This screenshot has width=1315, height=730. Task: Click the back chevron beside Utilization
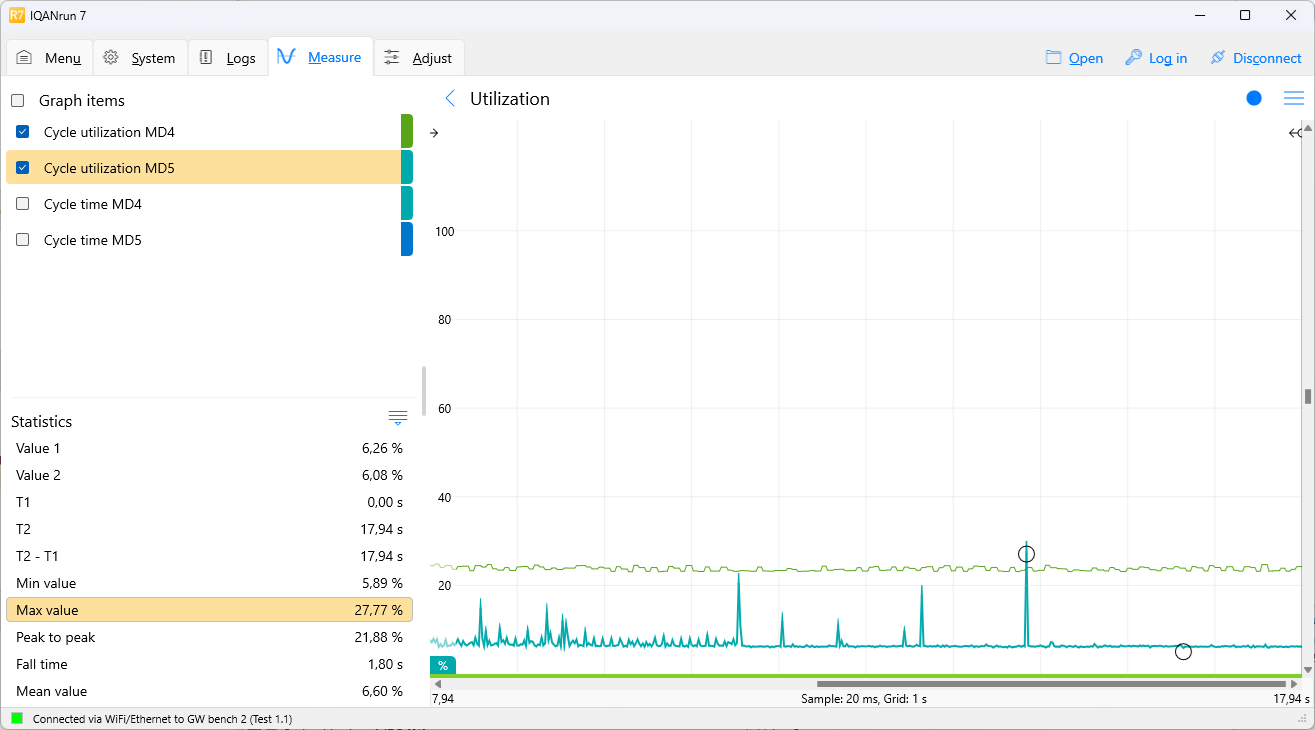click(450, 98)
